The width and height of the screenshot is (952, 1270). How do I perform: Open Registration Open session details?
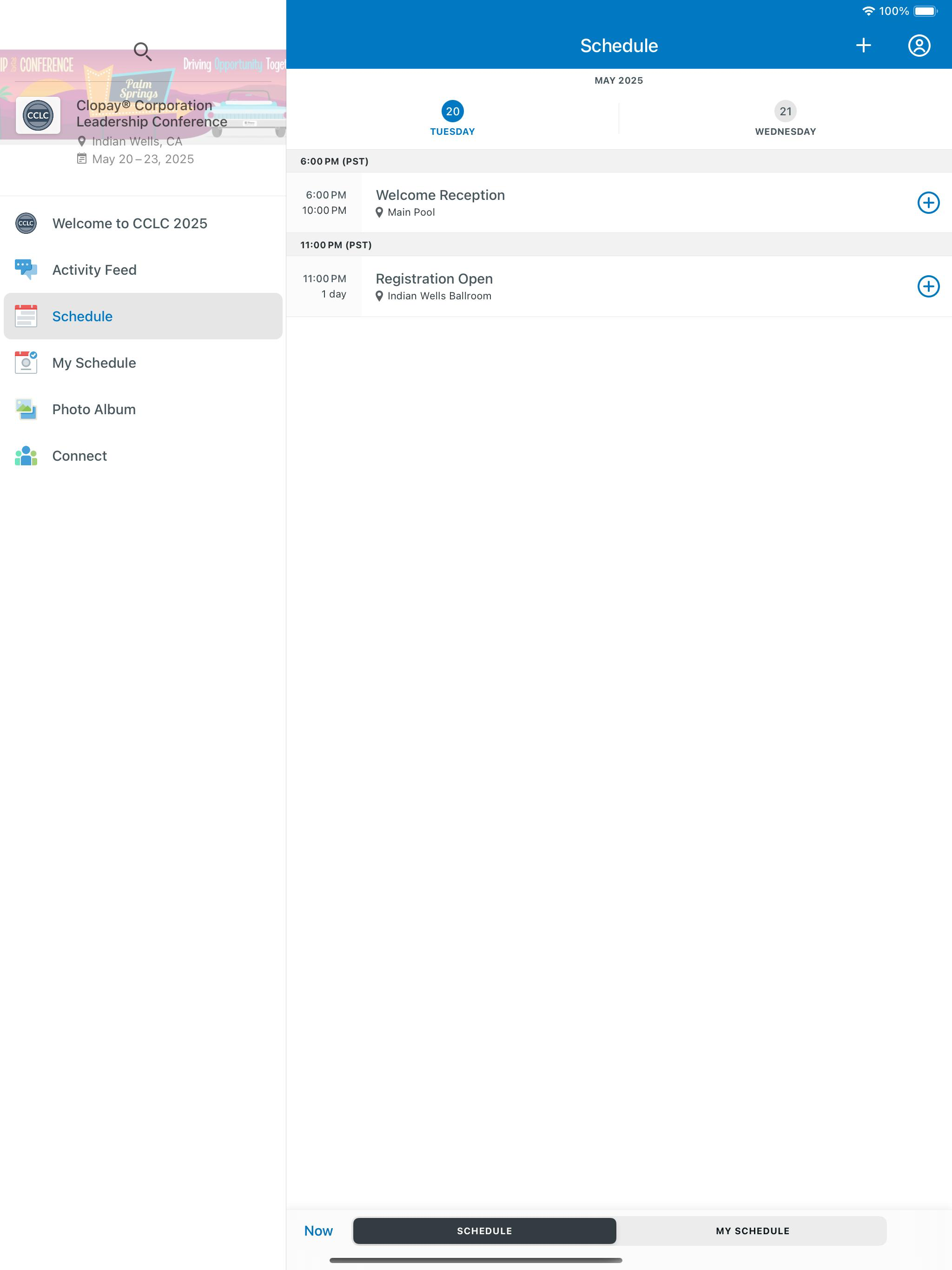pyautogui.click(x=619, y=286)
